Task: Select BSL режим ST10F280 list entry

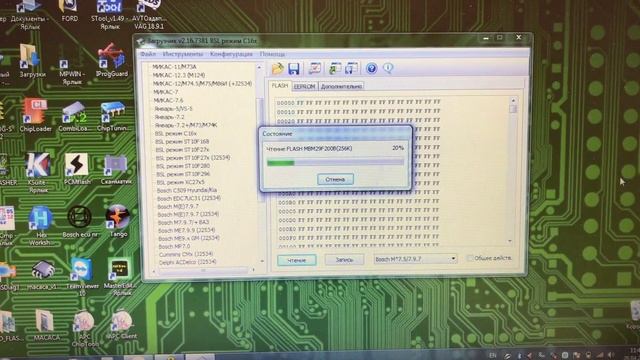Action: click(x=183, y=166)
